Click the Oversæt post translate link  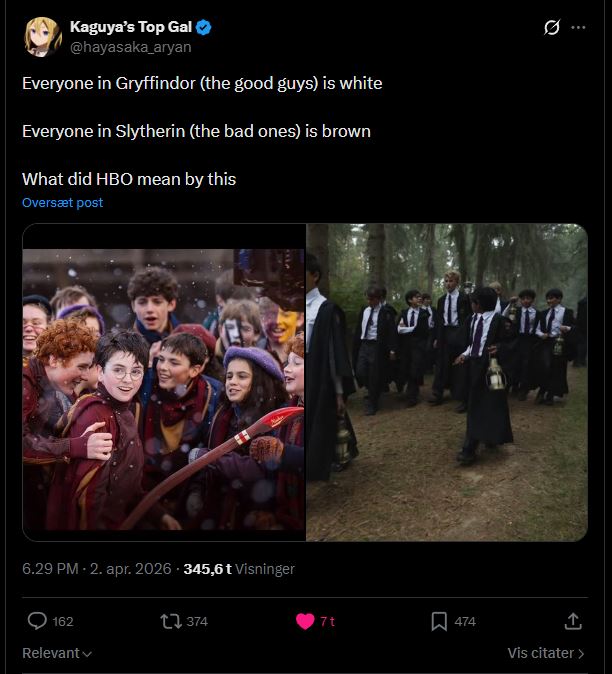[62, 202]
